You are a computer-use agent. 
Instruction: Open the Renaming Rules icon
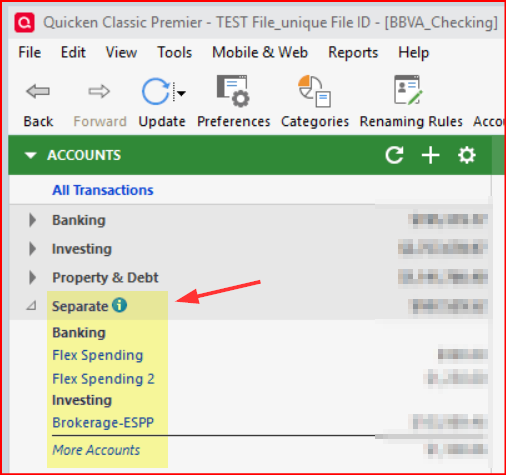[x=408, y=90]
